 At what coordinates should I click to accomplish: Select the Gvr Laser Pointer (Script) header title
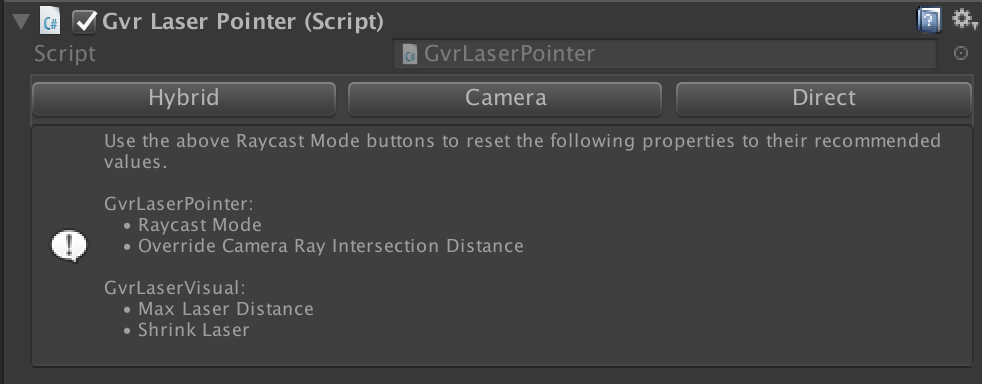tap(242, 22)
